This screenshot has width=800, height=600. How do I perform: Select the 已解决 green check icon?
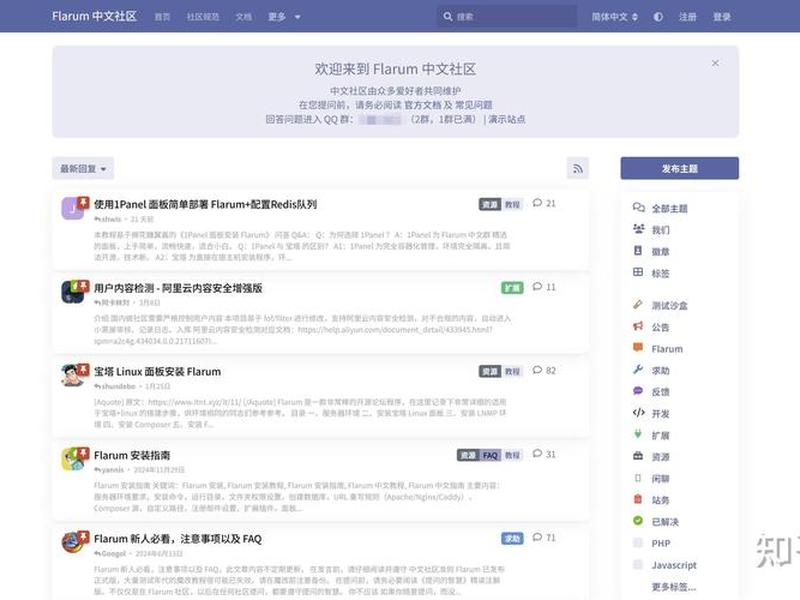(638, 521)
